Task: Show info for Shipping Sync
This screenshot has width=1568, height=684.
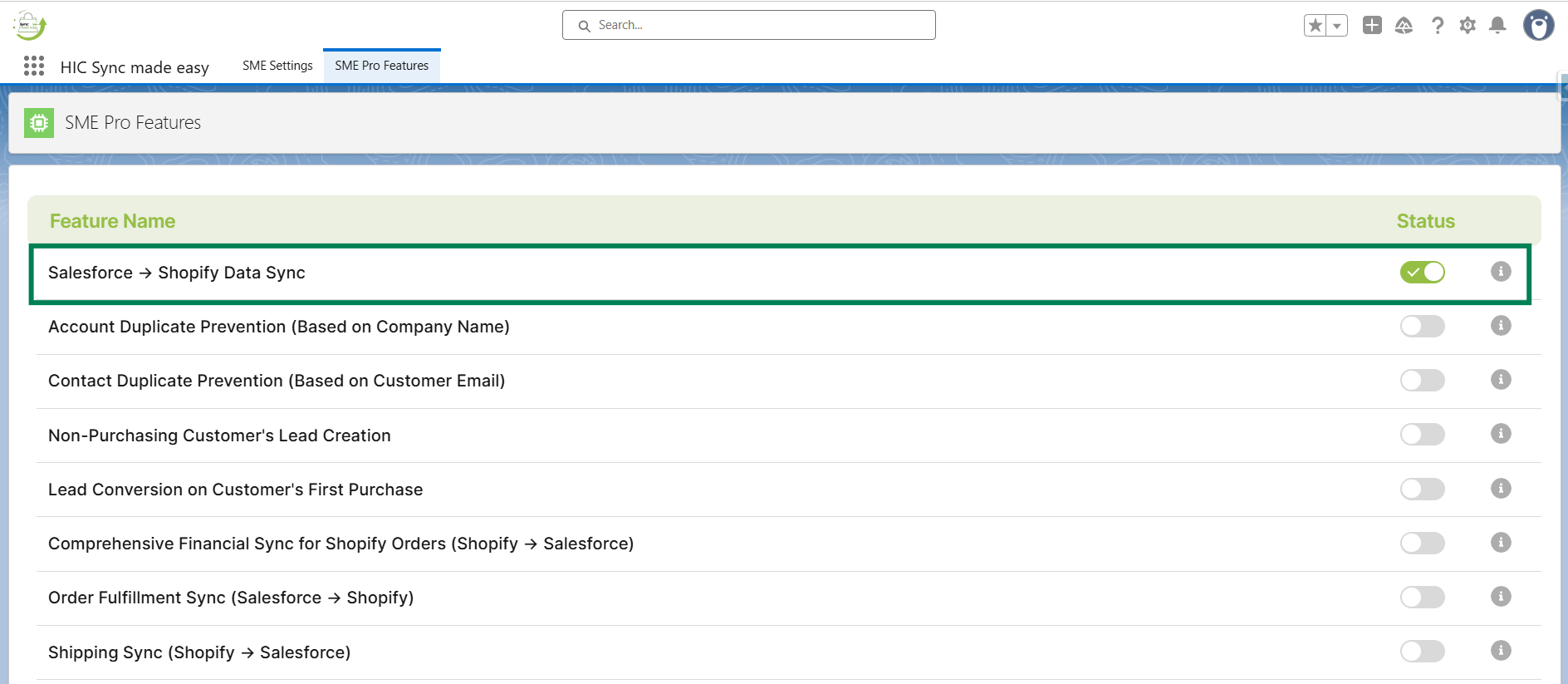Action: click(1501, 650)
